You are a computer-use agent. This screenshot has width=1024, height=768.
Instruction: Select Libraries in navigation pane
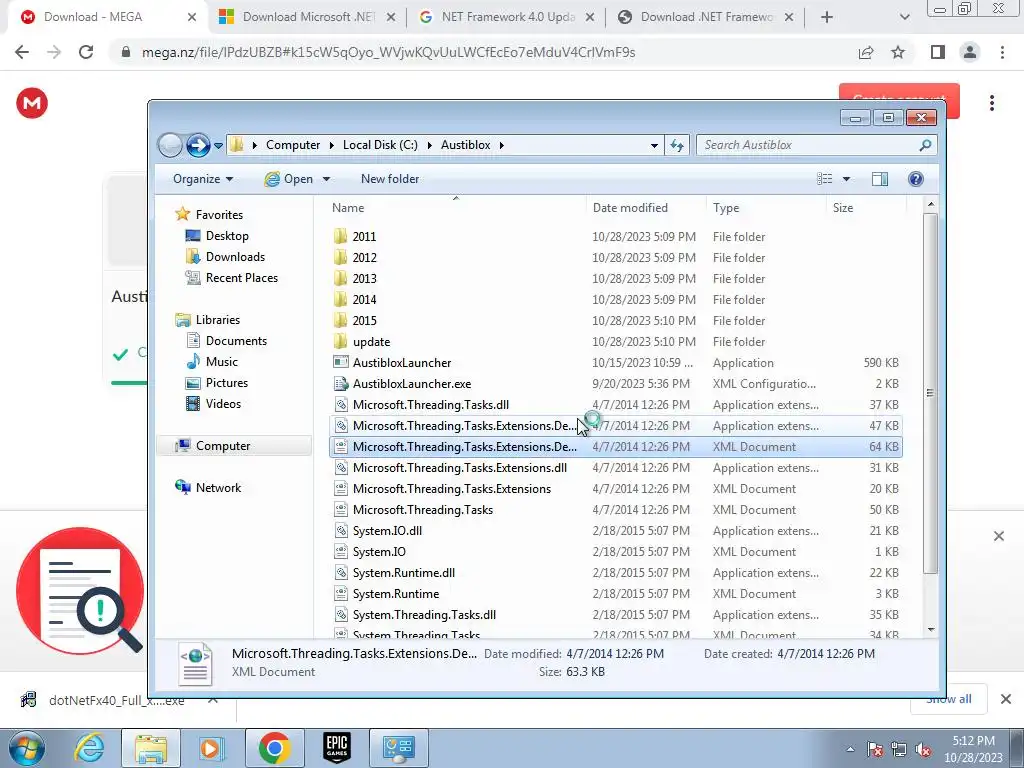[208, 319]
